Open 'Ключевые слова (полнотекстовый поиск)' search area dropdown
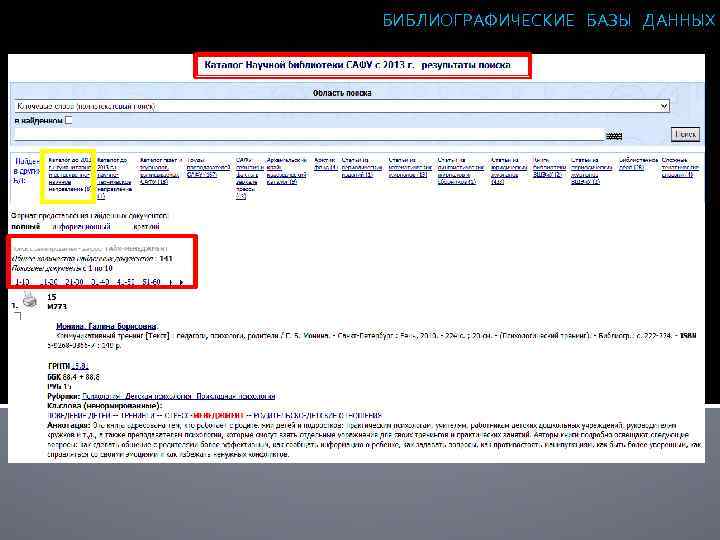The image size is (720, 540). click(x=342, y=107)
